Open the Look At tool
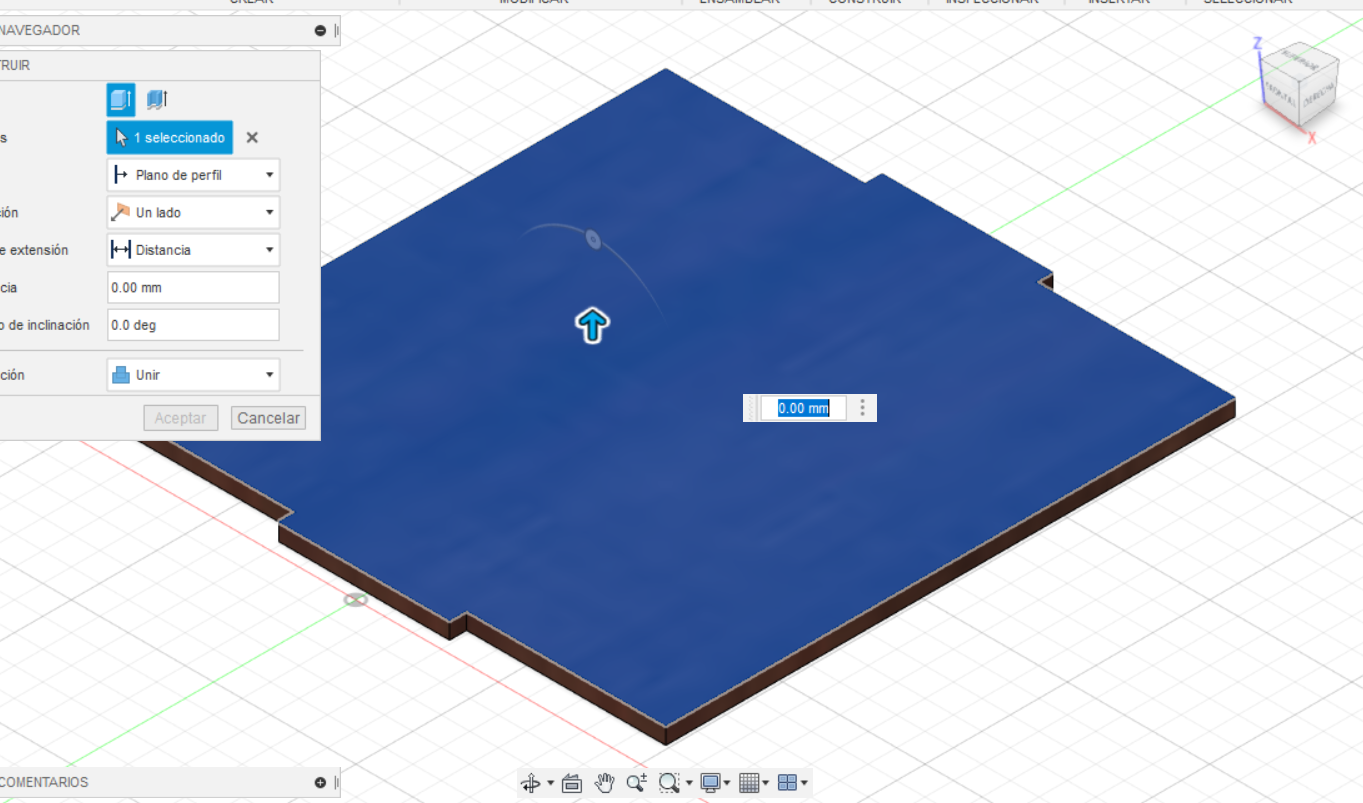 [571, 783]
